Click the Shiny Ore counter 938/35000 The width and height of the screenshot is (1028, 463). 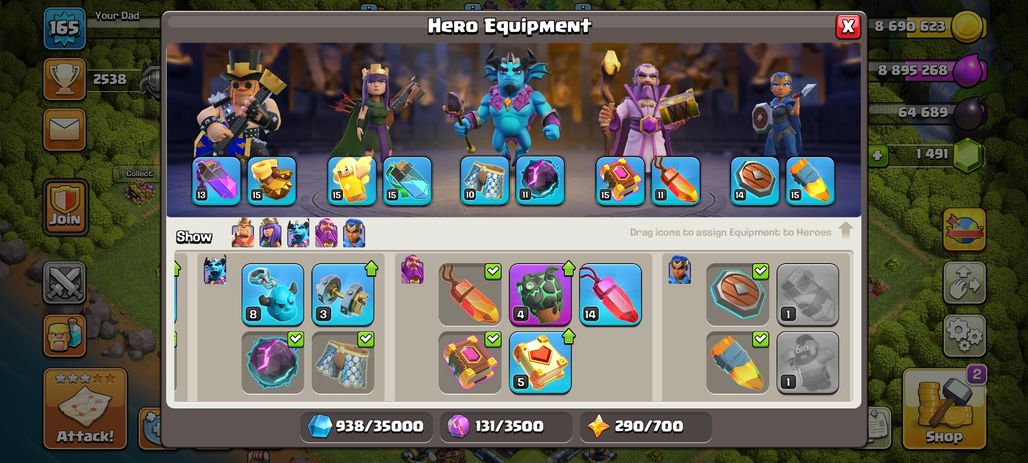point(366,427)
